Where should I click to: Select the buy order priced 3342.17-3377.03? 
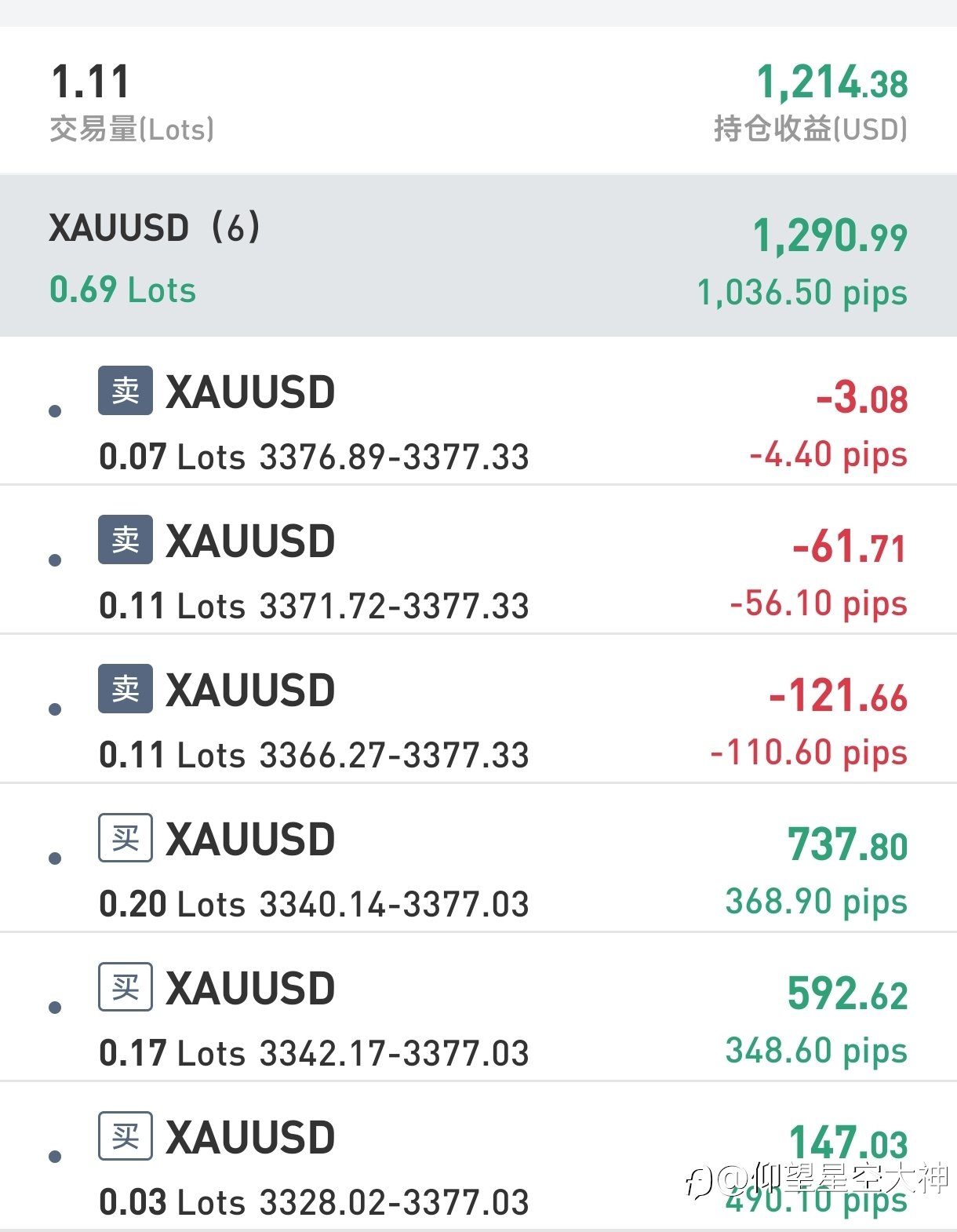[x=478, y=1007]
